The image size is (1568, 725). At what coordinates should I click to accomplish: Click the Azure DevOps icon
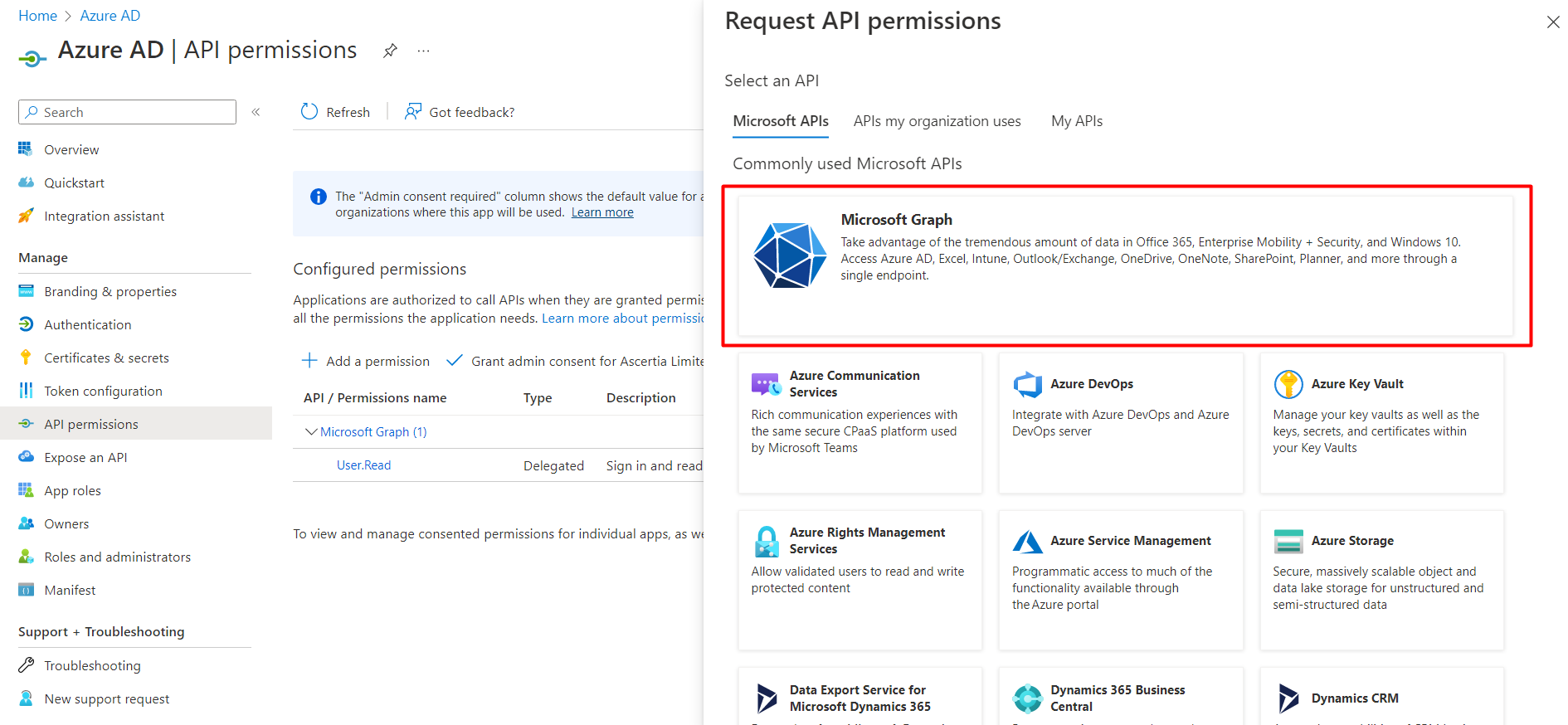(1027, 384)
